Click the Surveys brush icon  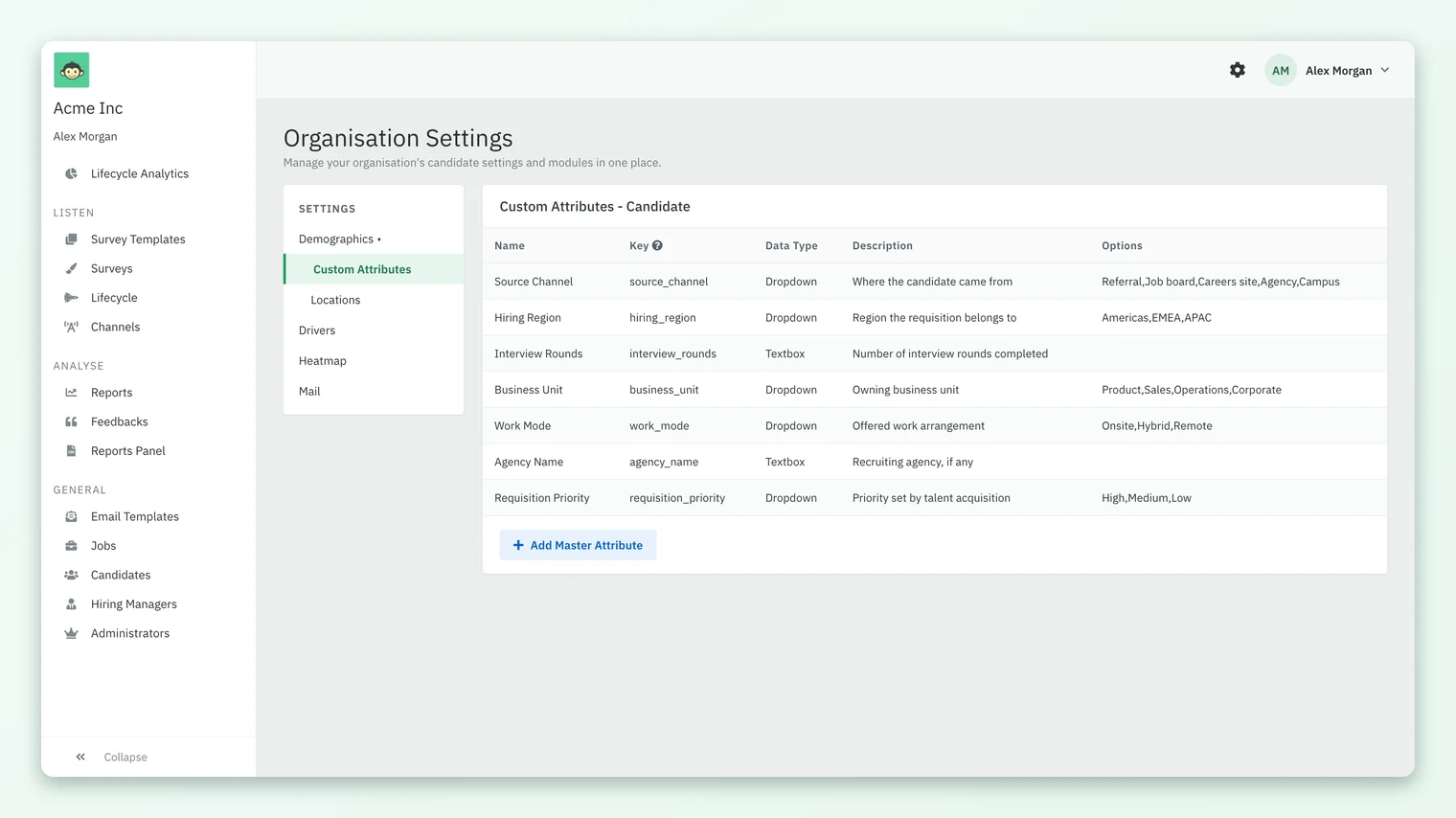71,268
